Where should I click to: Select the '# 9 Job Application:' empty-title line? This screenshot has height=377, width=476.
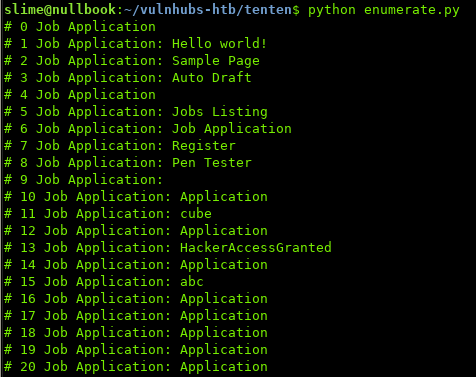click(83, 180)
